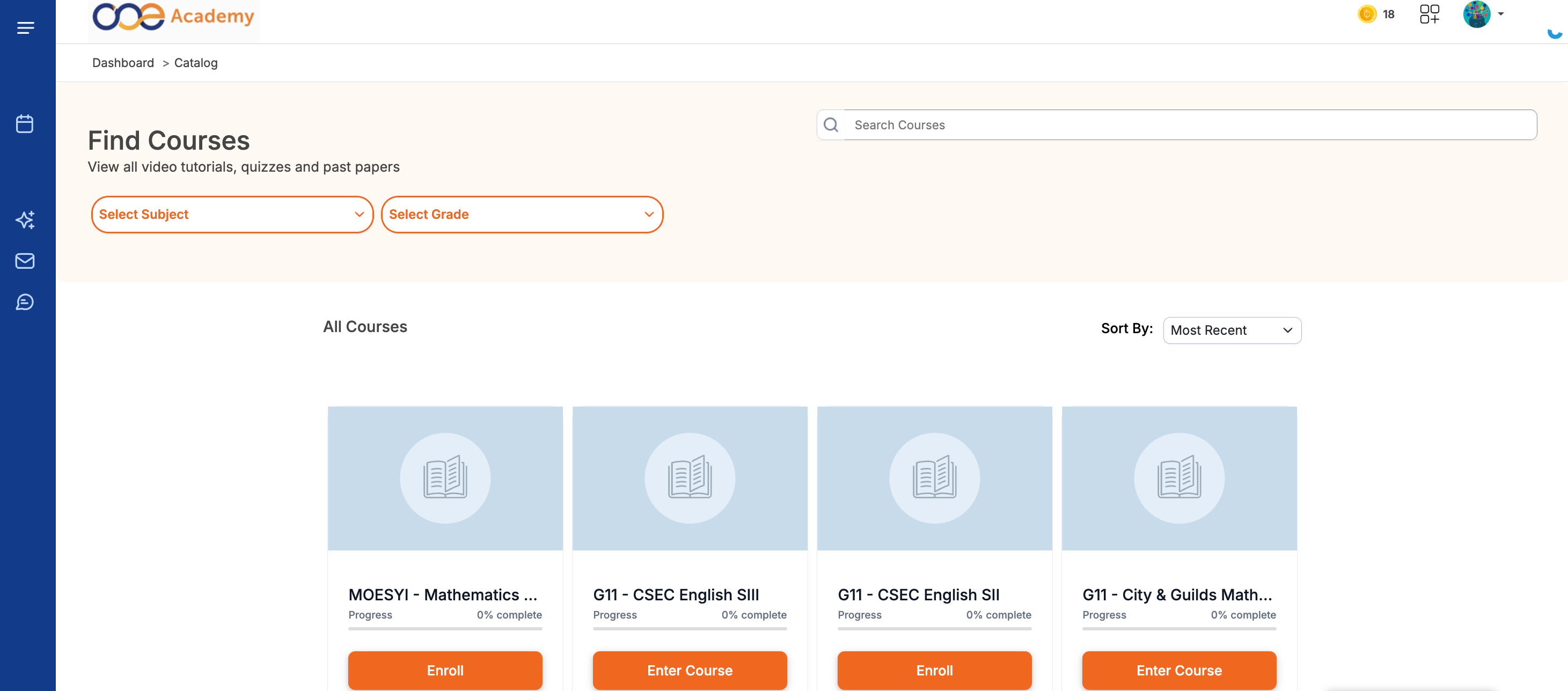This screenshot has width=1568, height=691.
Task: Go to Dashboard breadcrumb link
Action: (123, 63)
